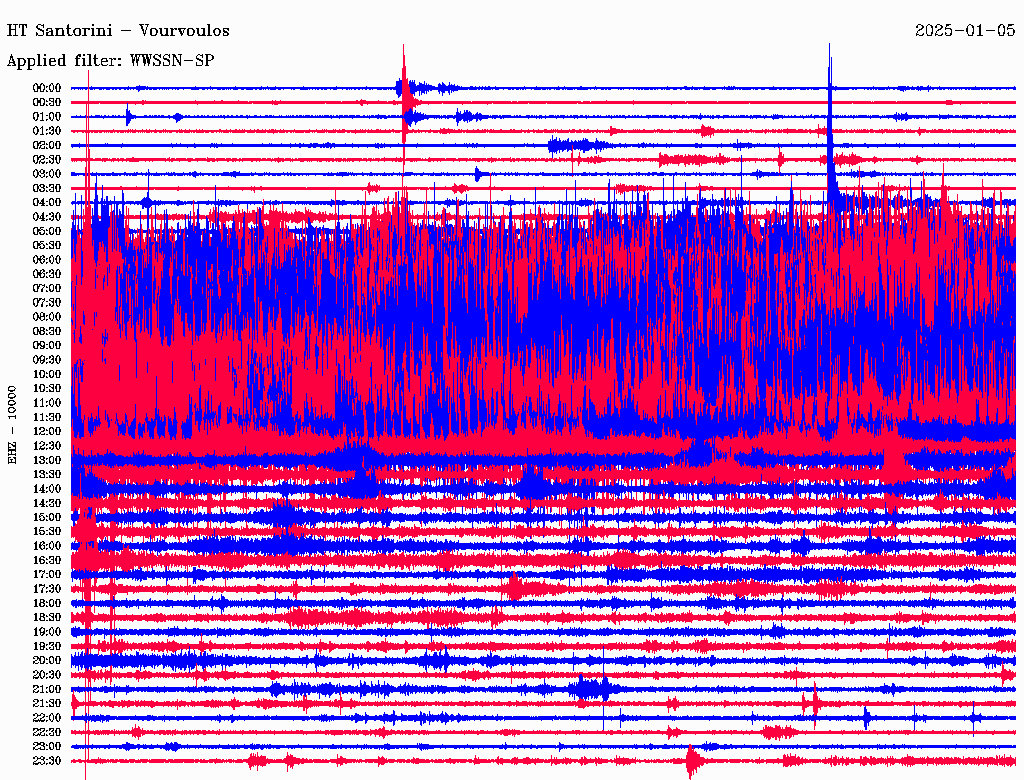This screenshot has width=1024, height=780.
Task: Click the date label '2025-01-05'
Action: pos(965,31)
